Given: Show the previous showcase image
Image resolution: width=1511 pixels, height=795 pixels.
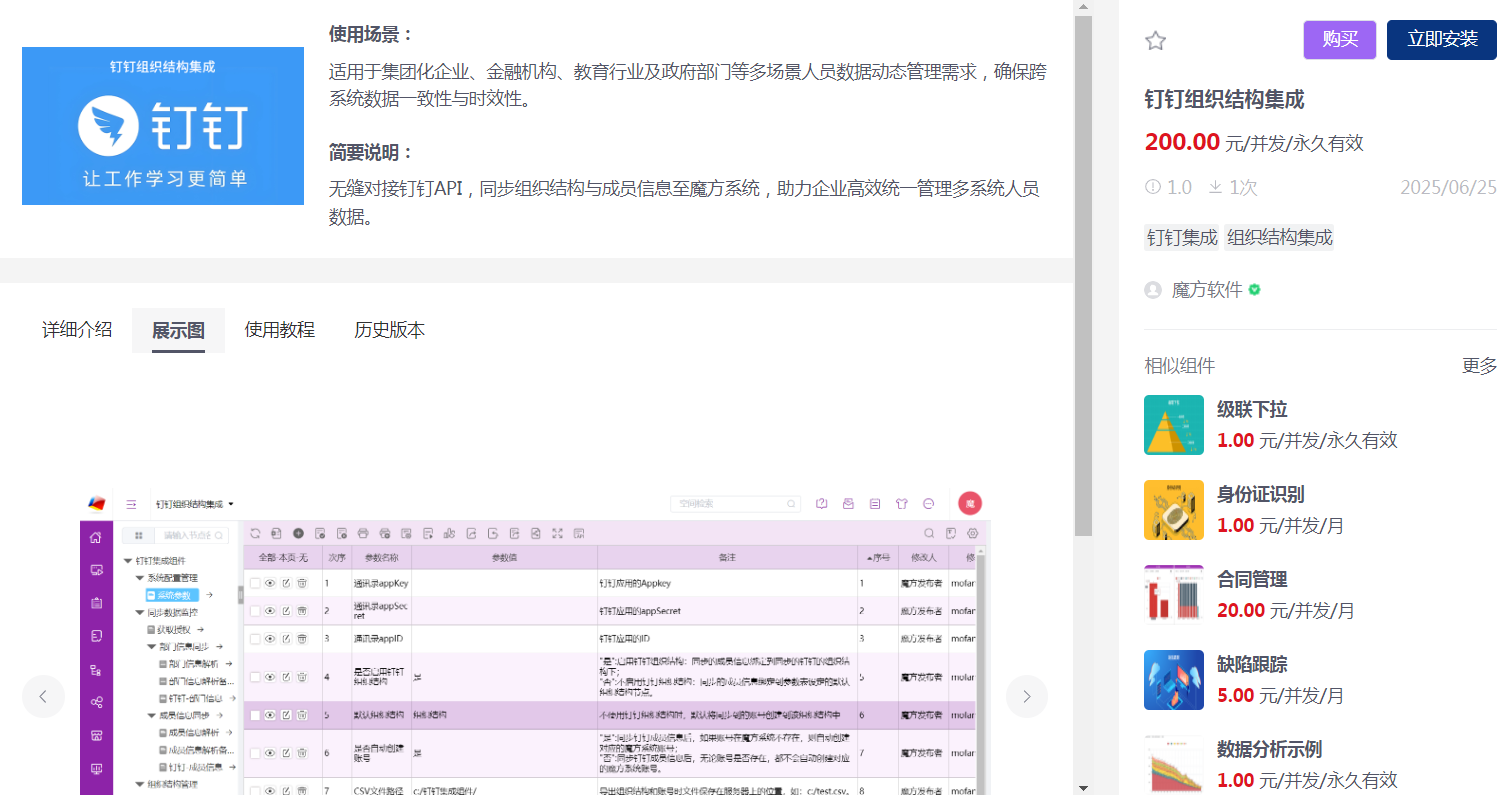Looking at the screenshot, I should [x=43, y=696].
